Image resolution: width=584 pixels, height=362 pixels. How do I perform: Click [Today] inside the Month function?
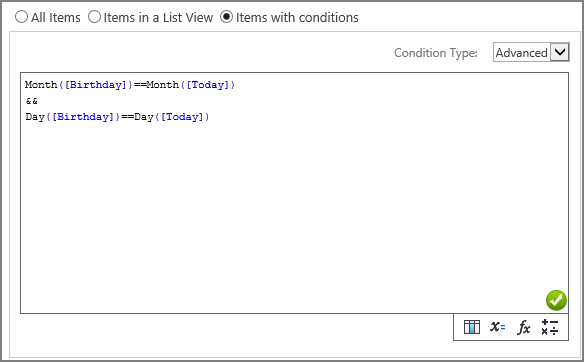coord(207,85)
